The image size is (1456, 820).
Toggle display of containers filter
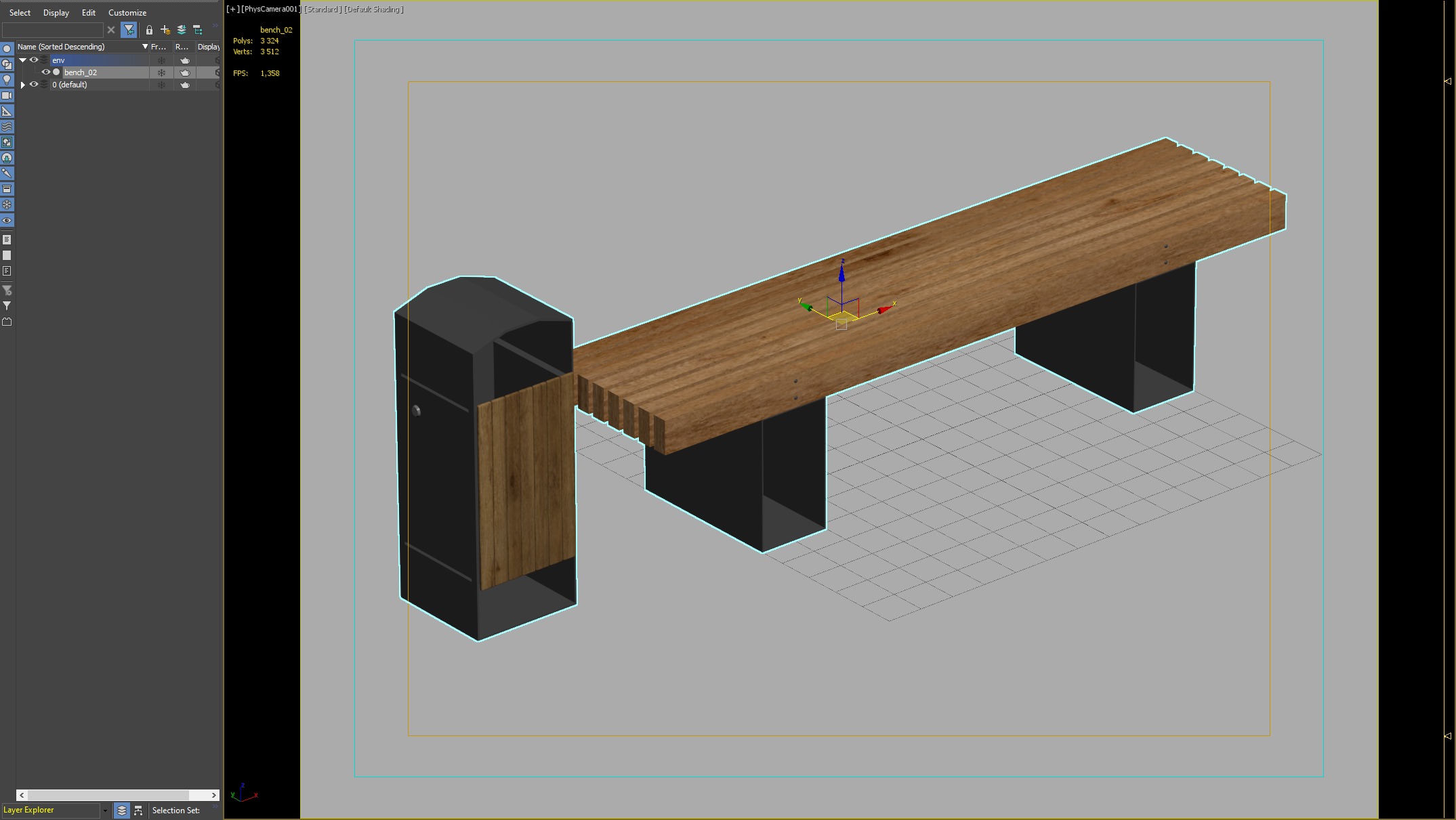tap(7, 189)
